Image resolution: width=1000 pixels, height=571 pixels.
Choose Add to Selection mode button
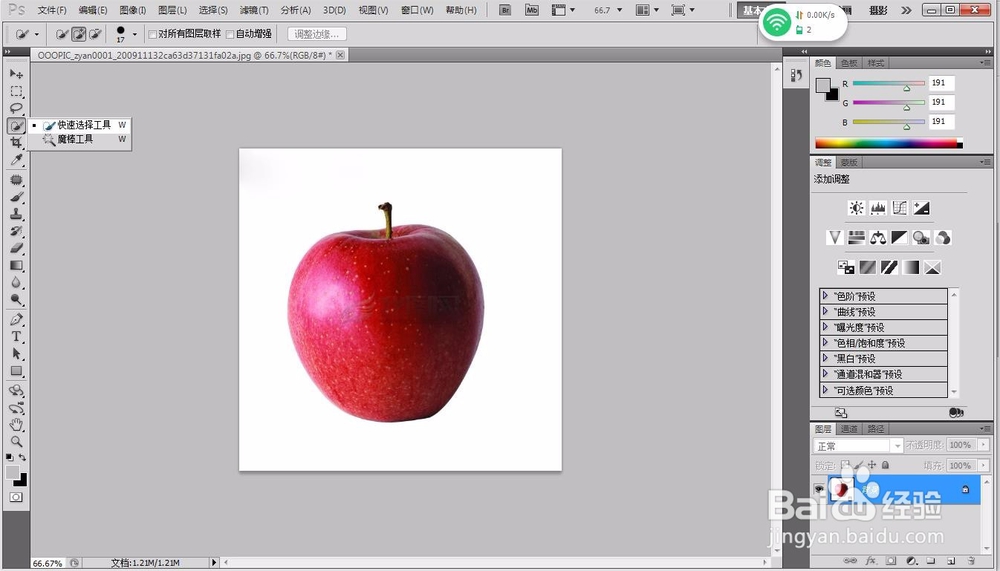pyautogui.click(x=78, y=34)
